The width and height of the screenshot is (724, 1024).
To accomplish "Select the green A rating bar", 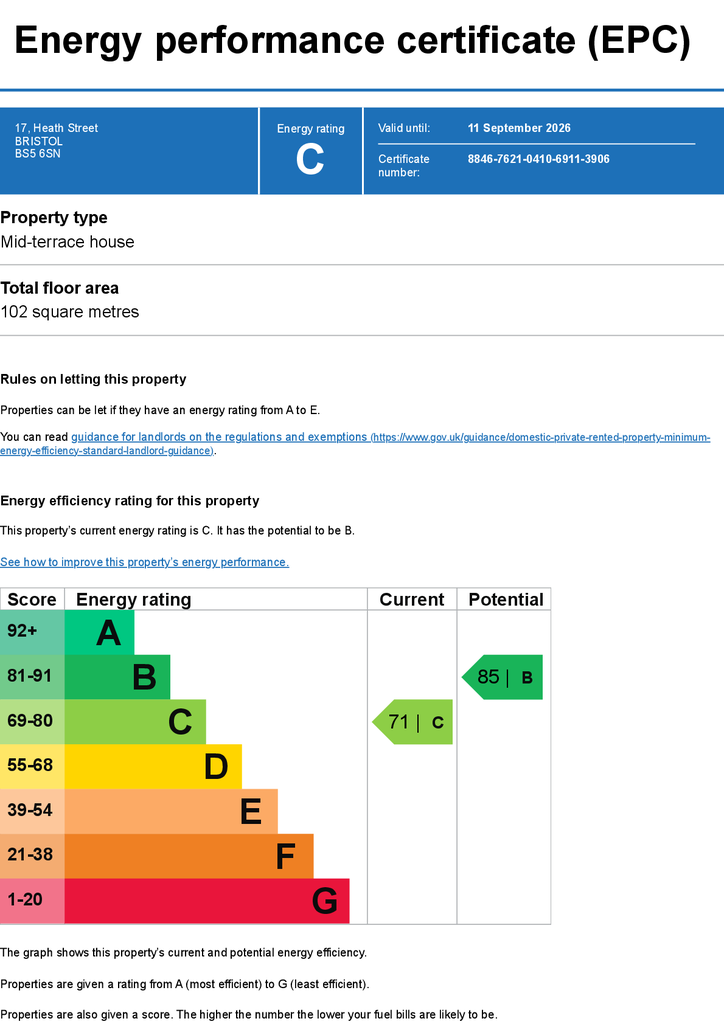I will pos(99,632).
